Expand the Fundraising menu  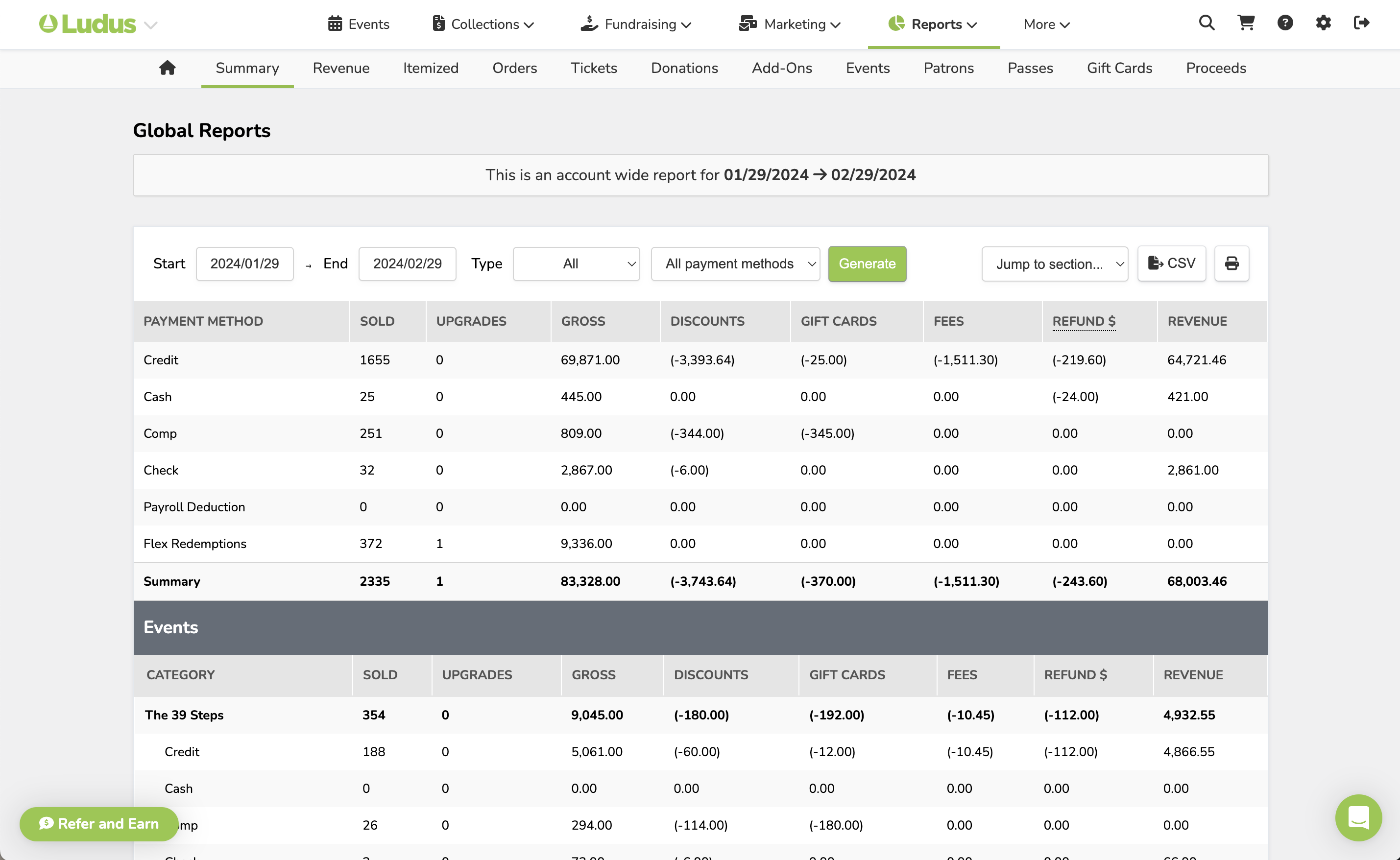[x=636, y=24]
